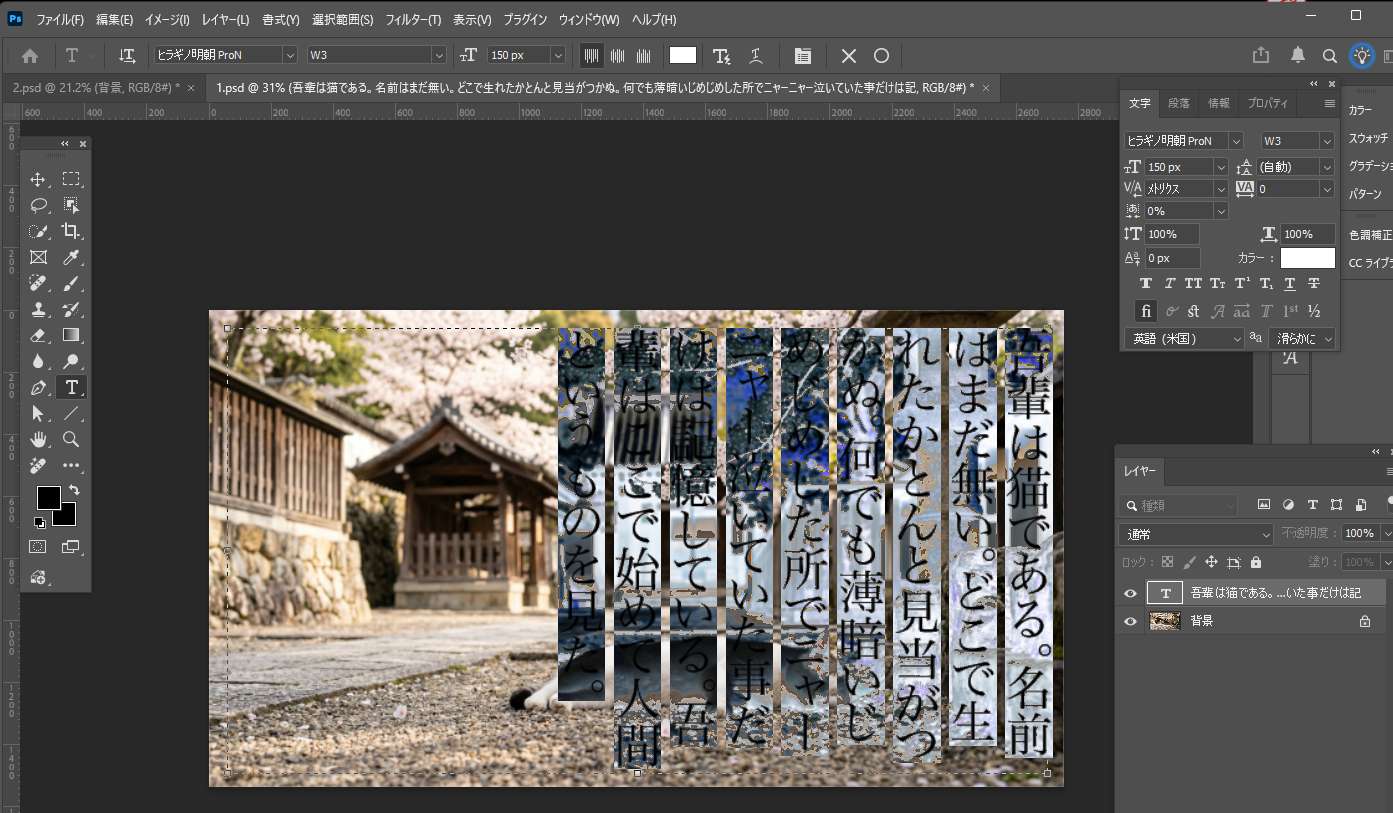
Task: Switch to the 段落 panel tab
Action: (x=1178, y=102)
